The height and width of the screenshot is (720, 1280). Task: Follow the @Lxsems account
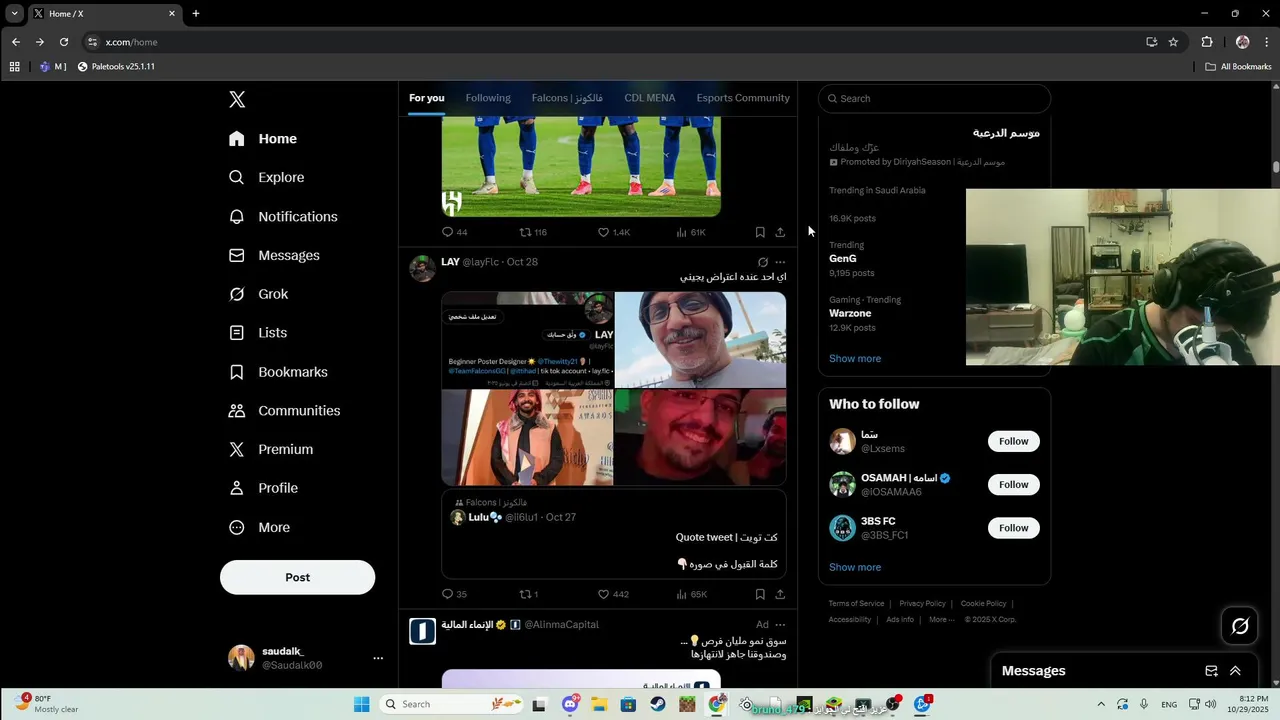1013,441
